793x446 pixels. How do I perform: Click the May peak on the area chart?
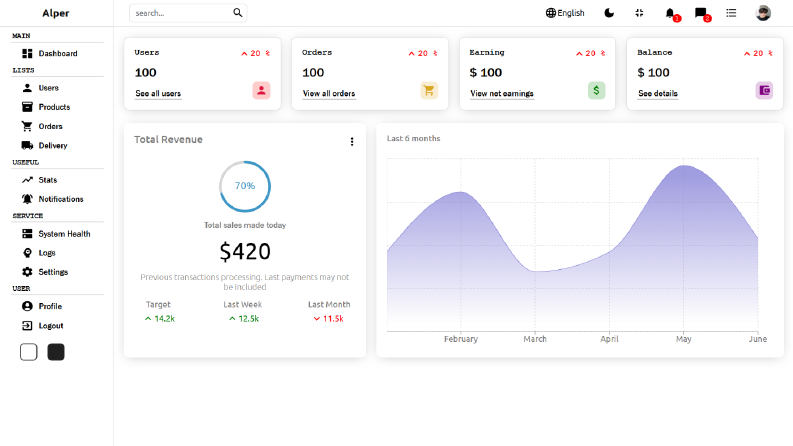tap(684, 166)
